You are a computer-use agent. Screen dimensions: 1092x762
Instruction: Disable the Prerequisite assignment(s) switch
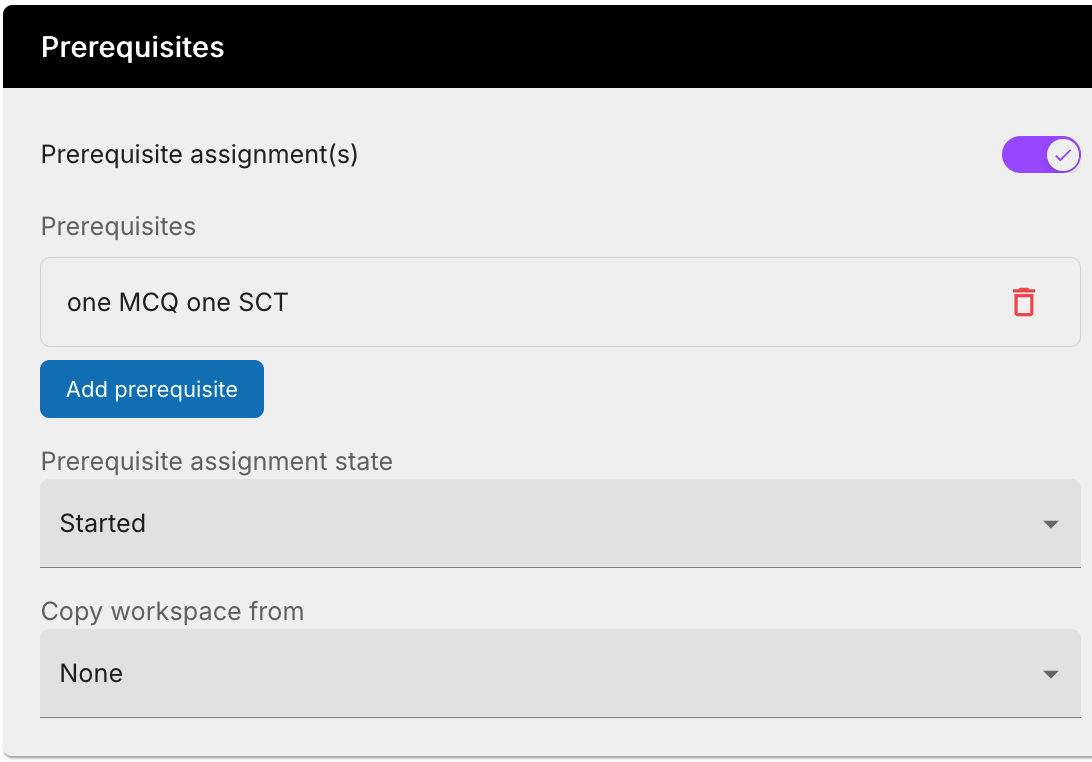coord(1040,155)
